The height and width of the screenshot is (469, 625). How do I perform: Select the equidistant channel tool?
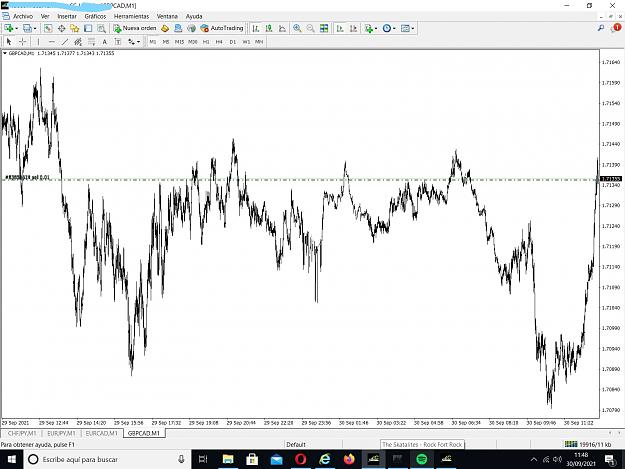click(78, 41)
